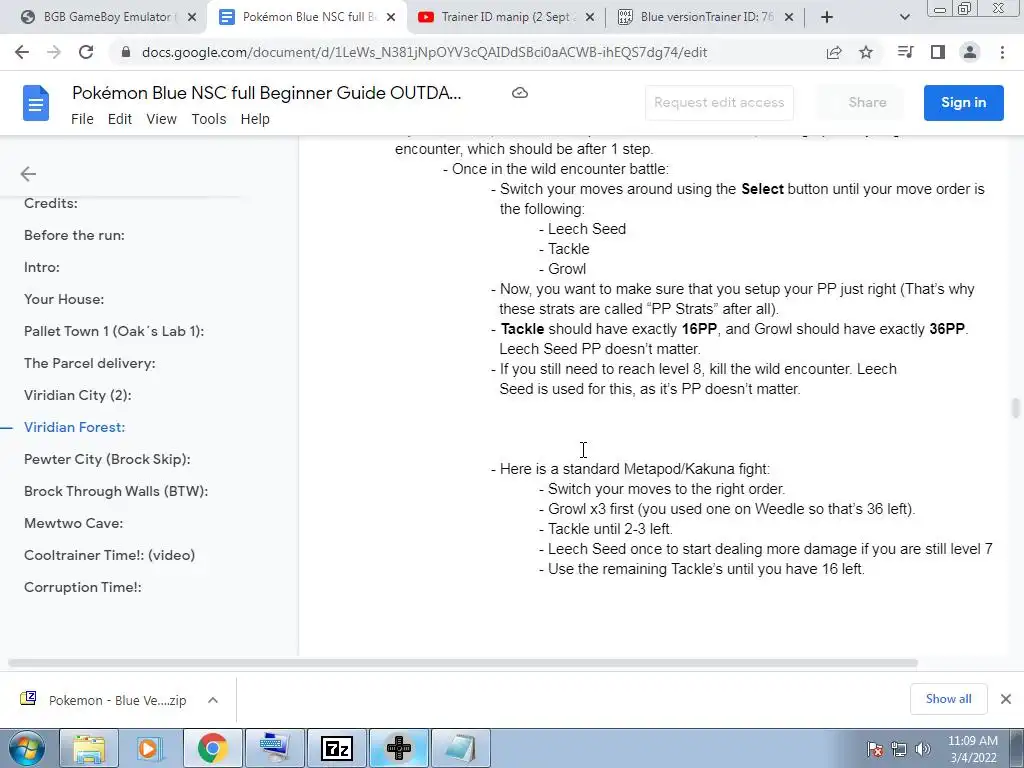The width and height of the screenshot is (1024, 768).
Task: Open the media control icon in Chrome toolbar
Action: coord(905,52)
